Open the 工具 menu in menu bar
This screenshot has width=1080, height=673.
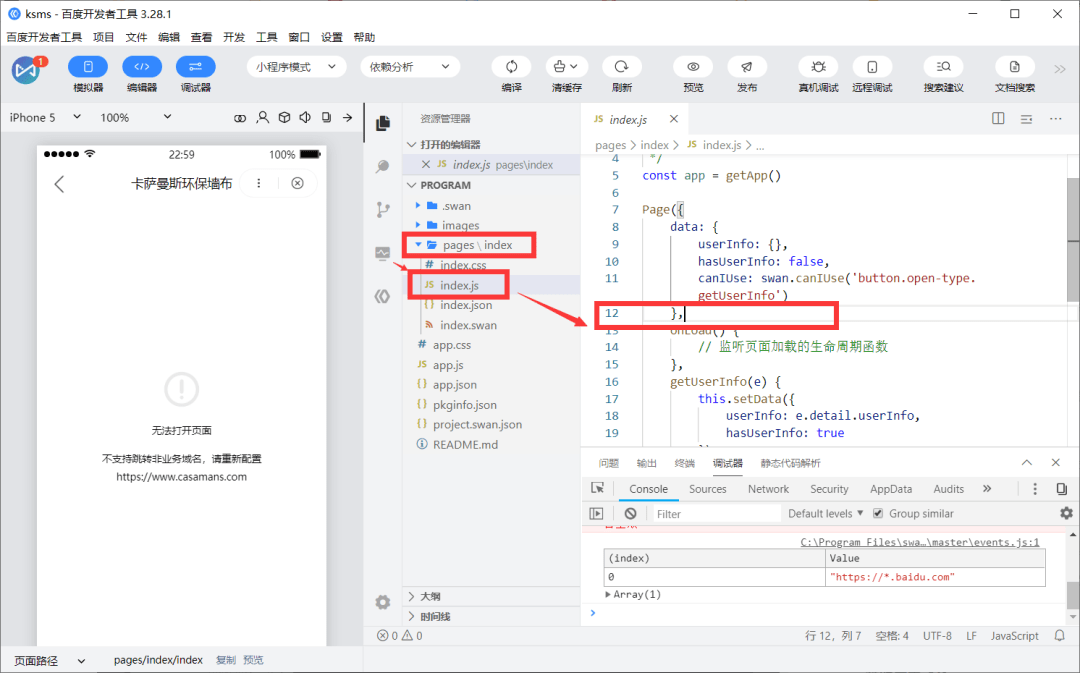(x=266, y=37)
